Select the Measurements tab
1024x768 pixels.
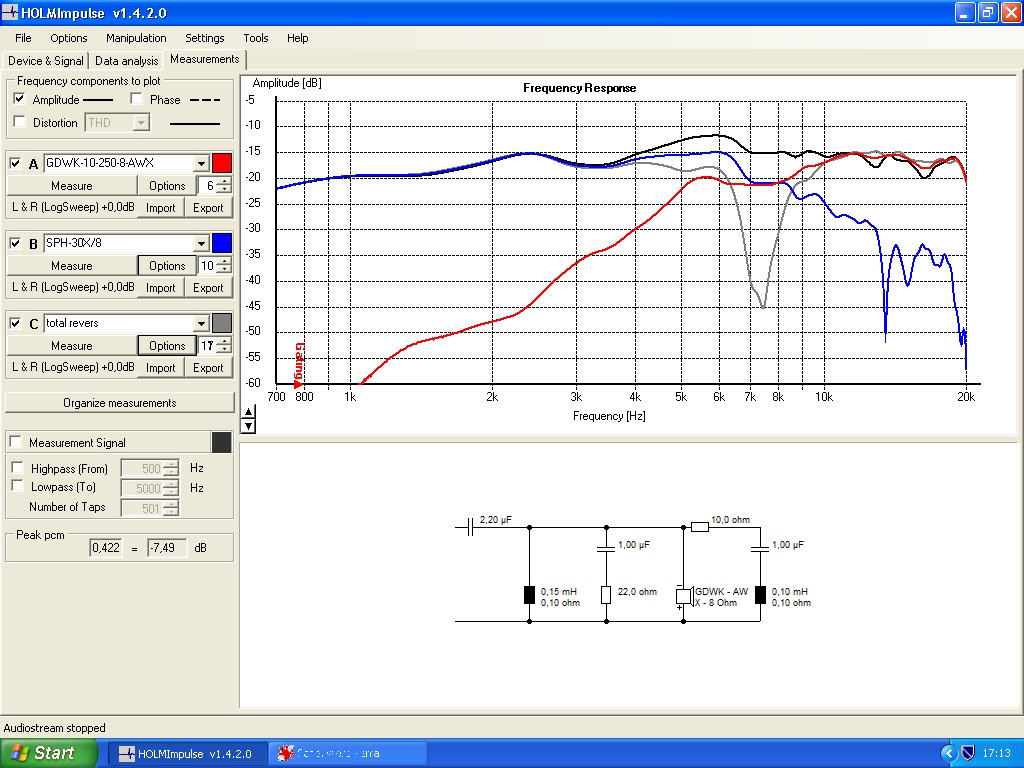[x=204, y=59]
